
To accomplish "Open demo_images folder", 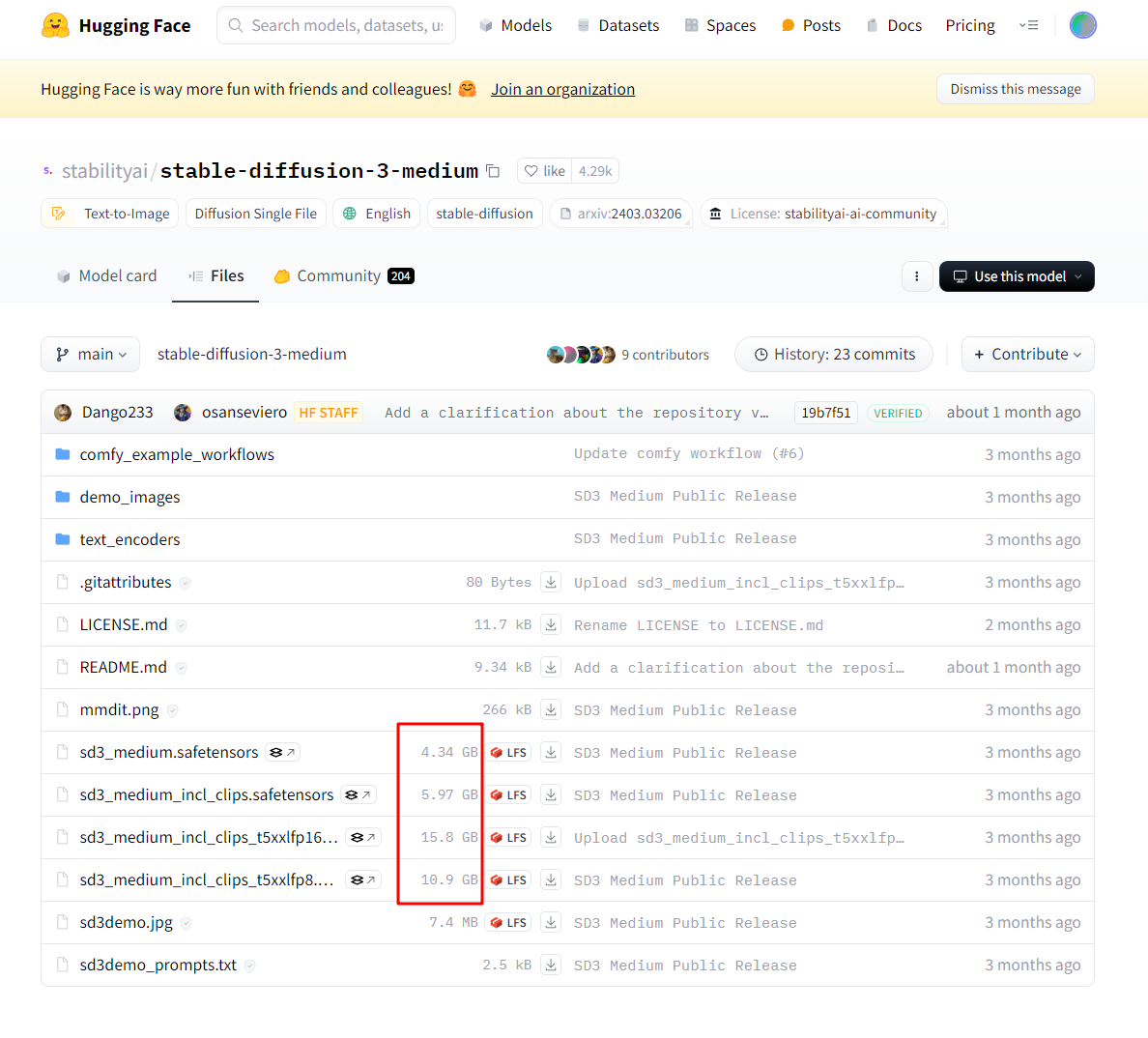I will point(129,497).
